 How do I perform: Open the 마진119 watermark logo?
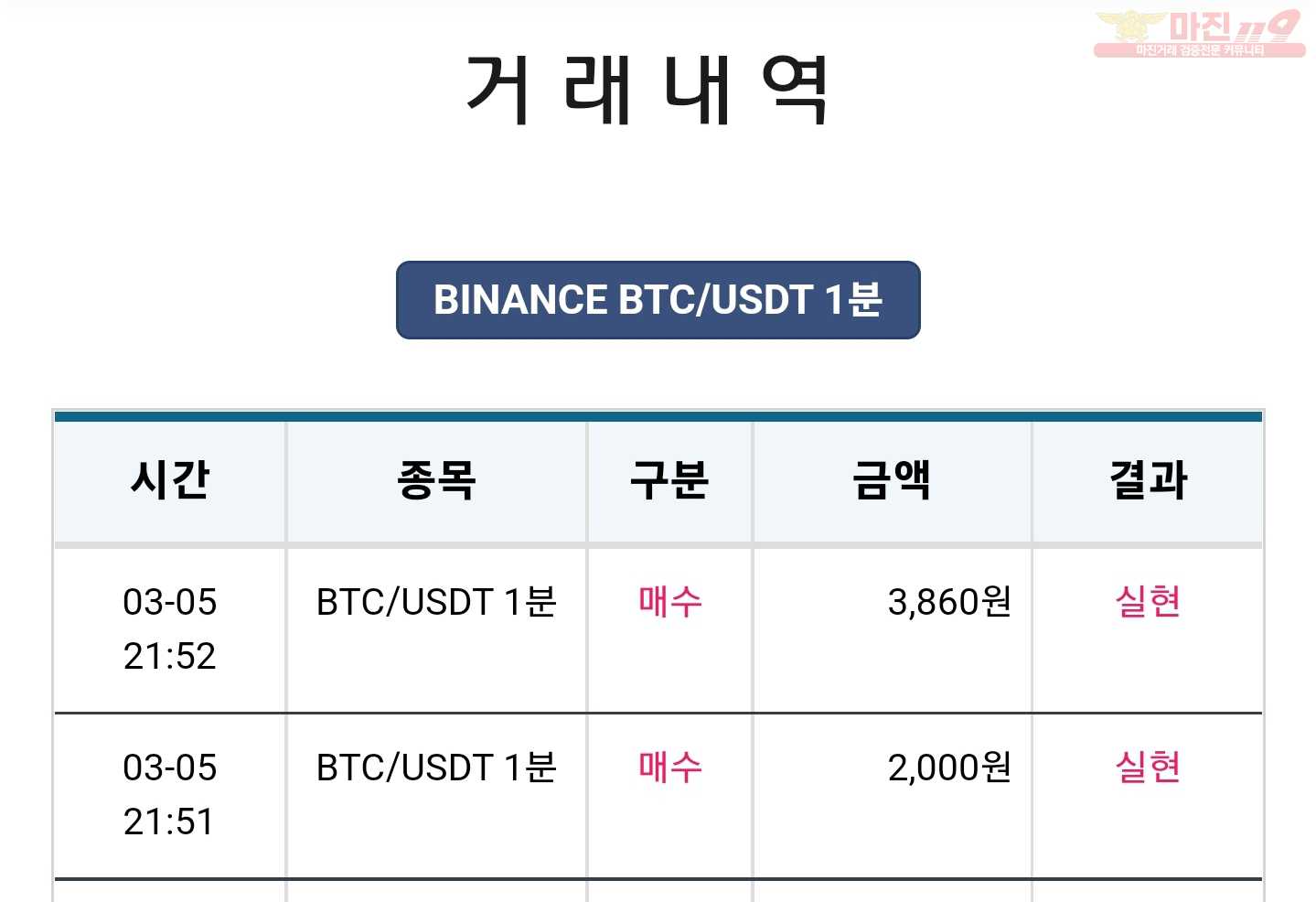[x=1199, y=34]
